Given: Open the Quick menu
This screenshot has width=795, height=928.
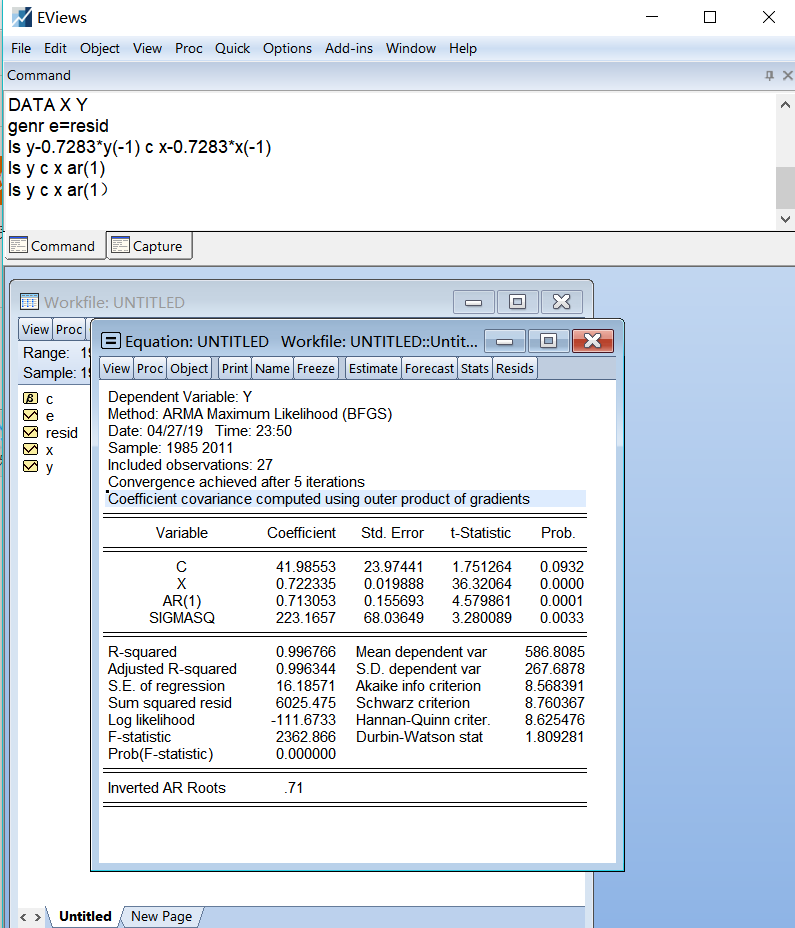Looking at the screenshot, I should (x=232, y=48).
